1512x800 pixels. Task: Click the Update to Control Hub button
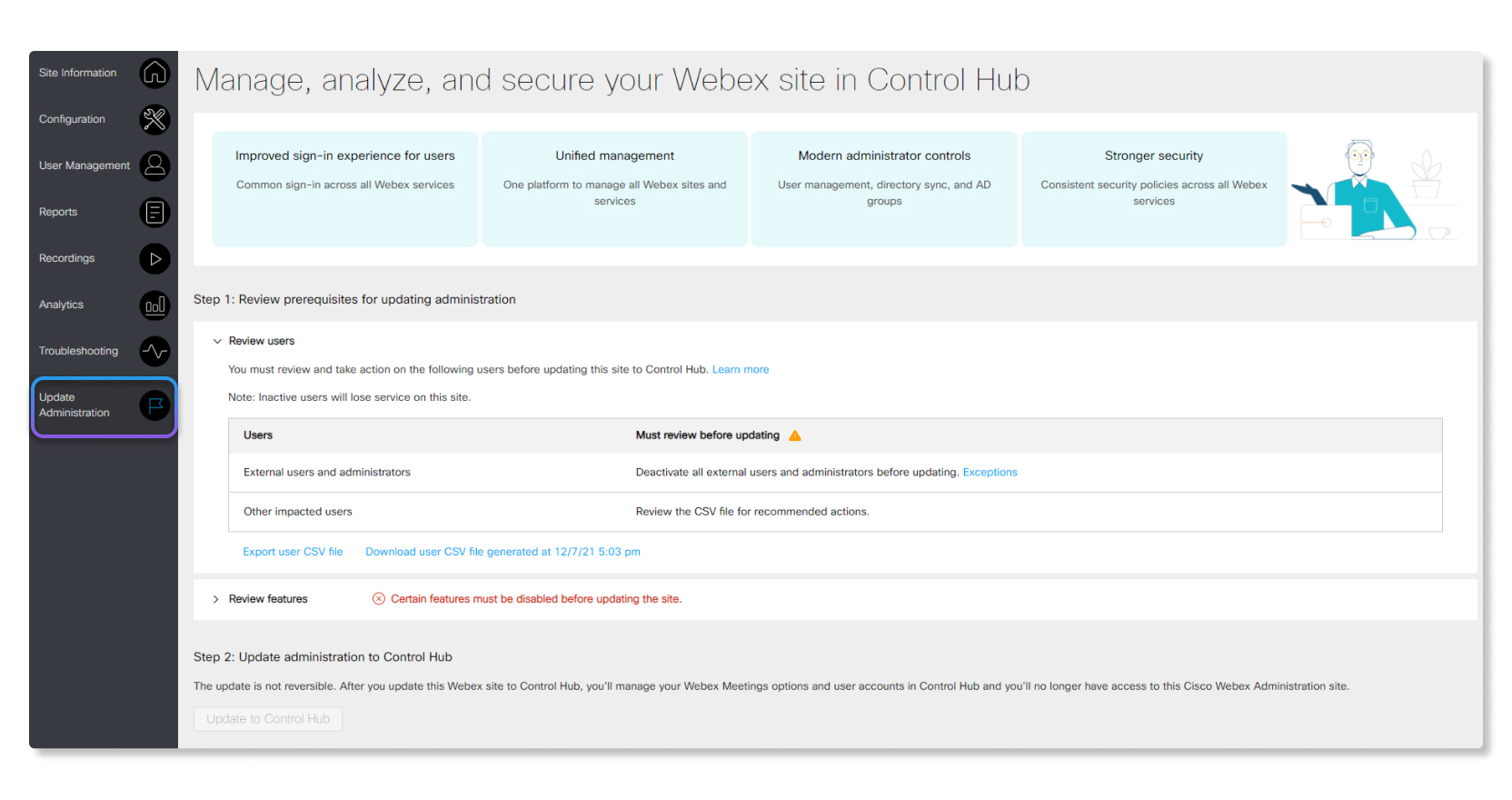[268, 719]
